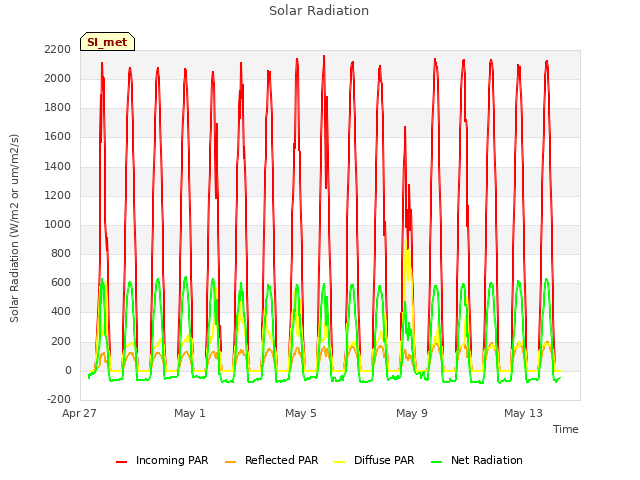Click the 1200 y-axis tick label
This screenshot has width=640, height=480.
pos(58,196)
